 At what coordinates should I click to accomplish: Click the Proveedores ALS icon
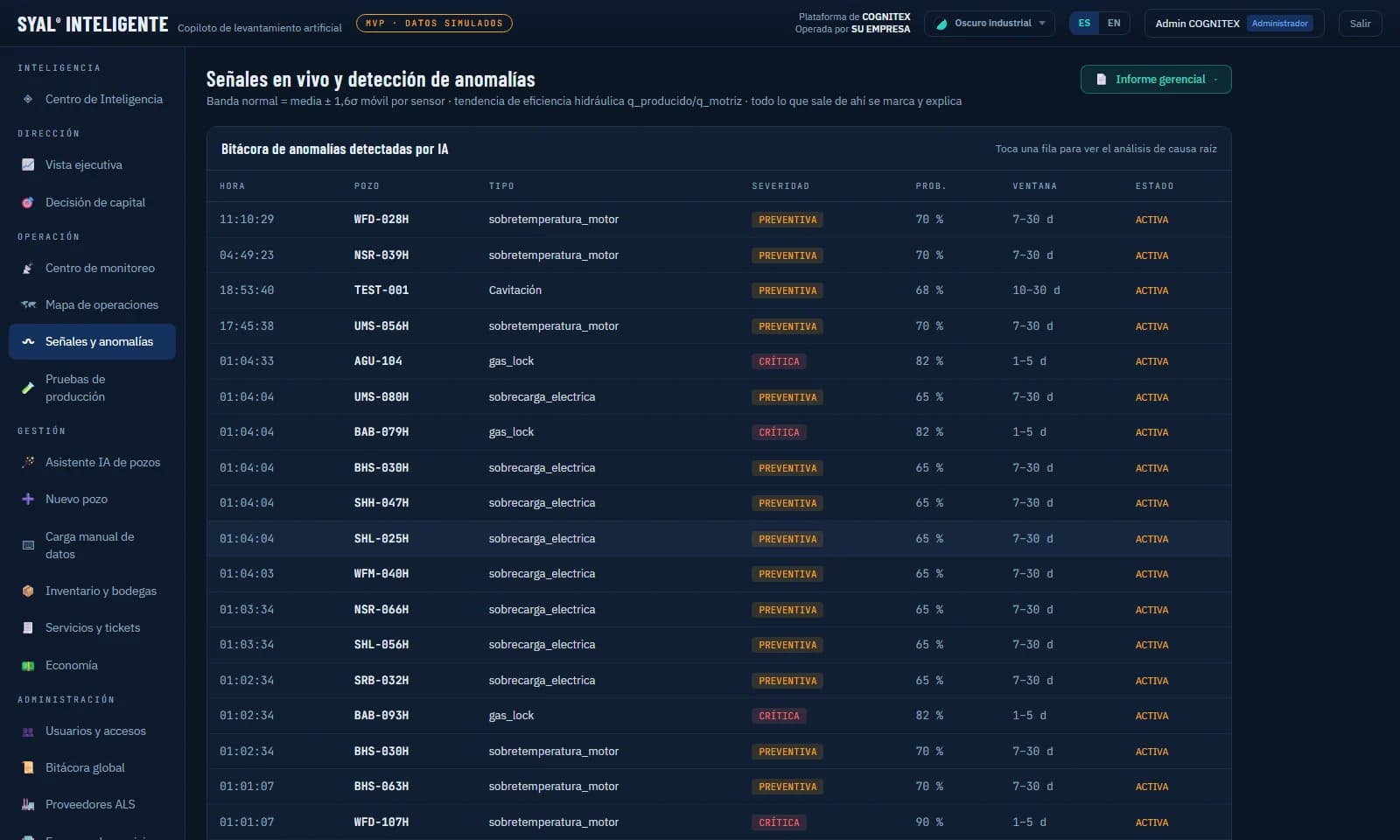point(28,805)
